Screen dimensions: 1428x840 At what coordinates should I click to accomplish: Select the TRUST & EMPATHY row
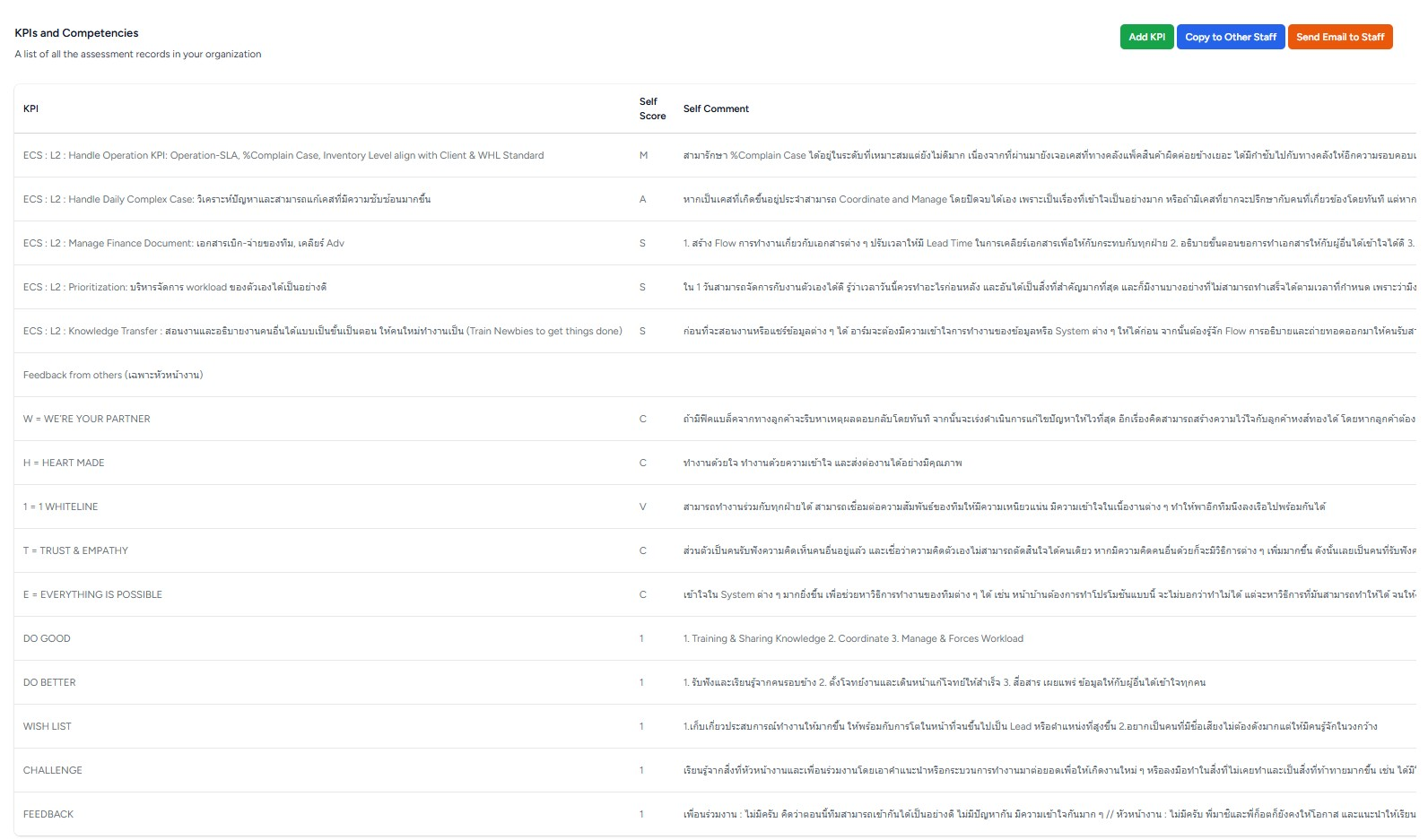click(x=76, y=550)
